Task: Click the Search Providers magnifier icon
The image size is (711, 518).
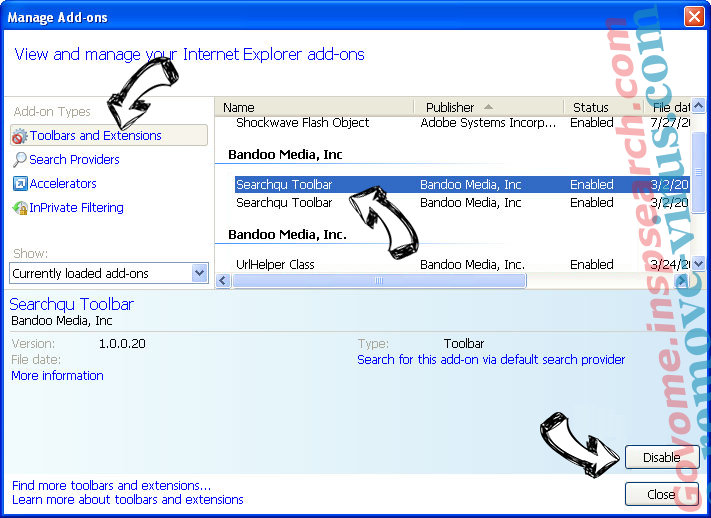Action: coord(19,160)
